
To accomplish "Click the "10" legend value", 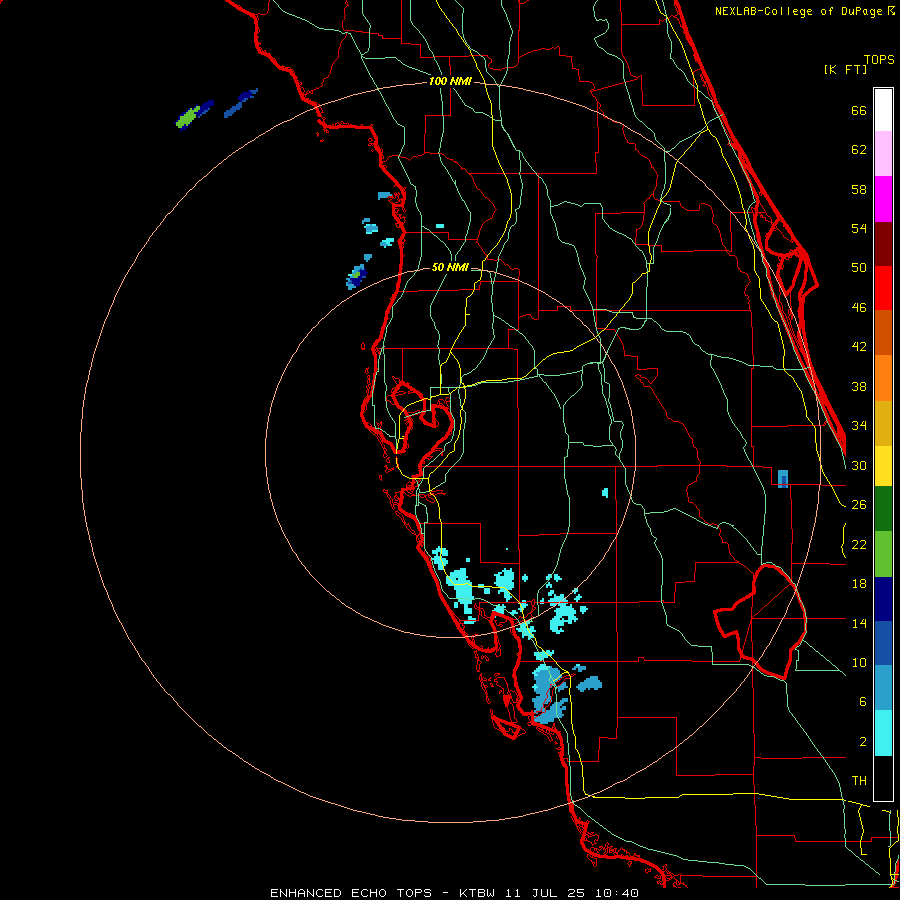I will pyautogui.click(x=859, y=663).
